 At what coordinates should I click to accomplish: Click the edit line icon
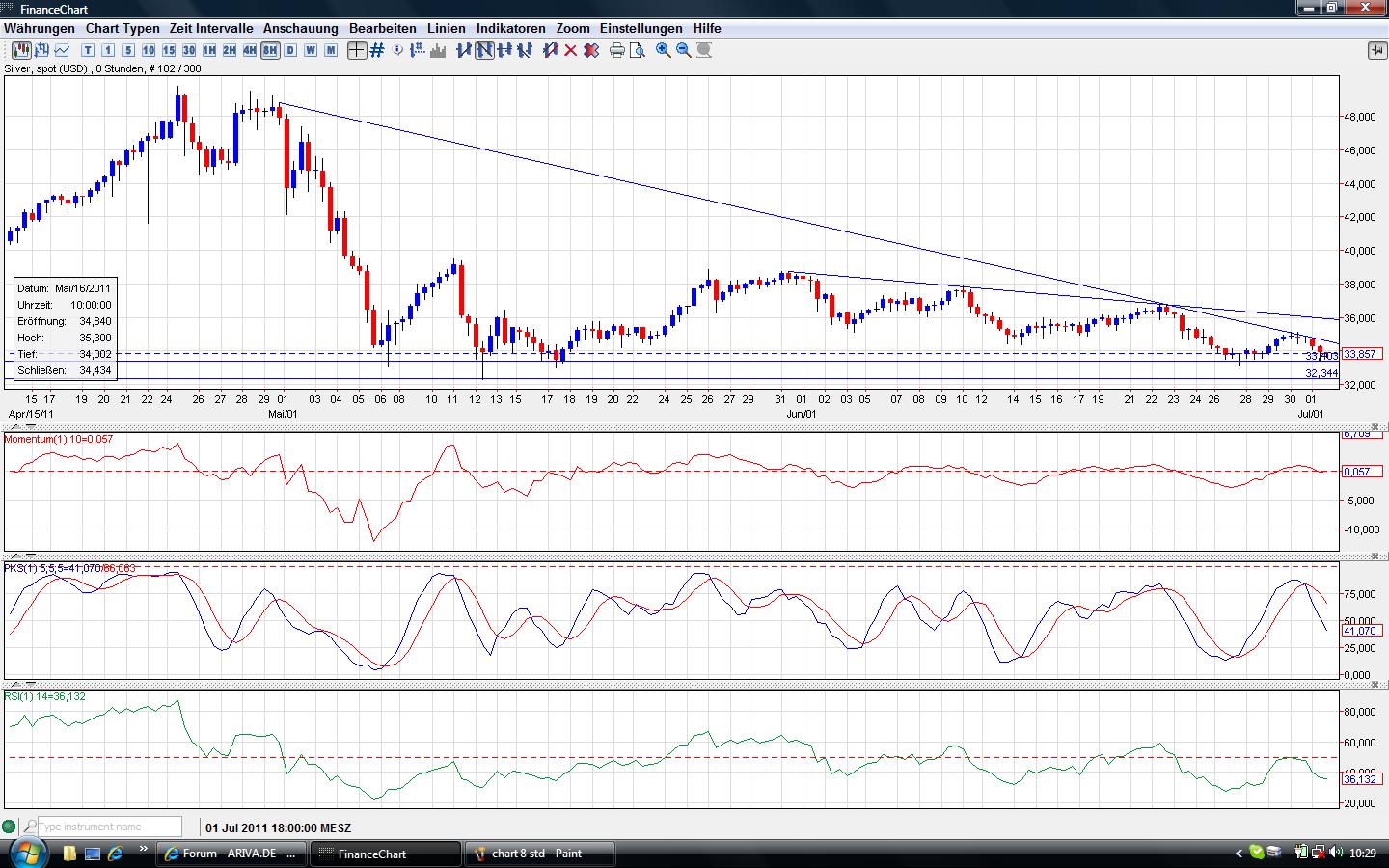point(551,50)
